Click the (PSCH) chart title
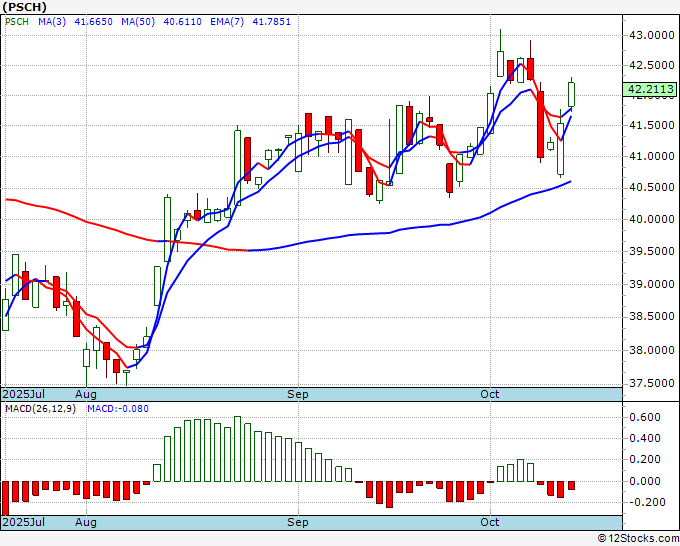This screenshot has width=680, height=546. pyautogui.click(x=24, y=7)
